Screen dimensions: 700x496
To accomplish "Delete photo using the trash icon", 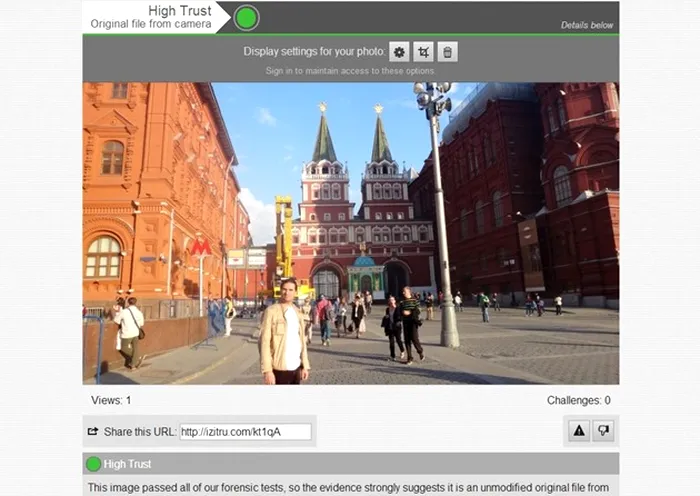I will click(448, 52).
